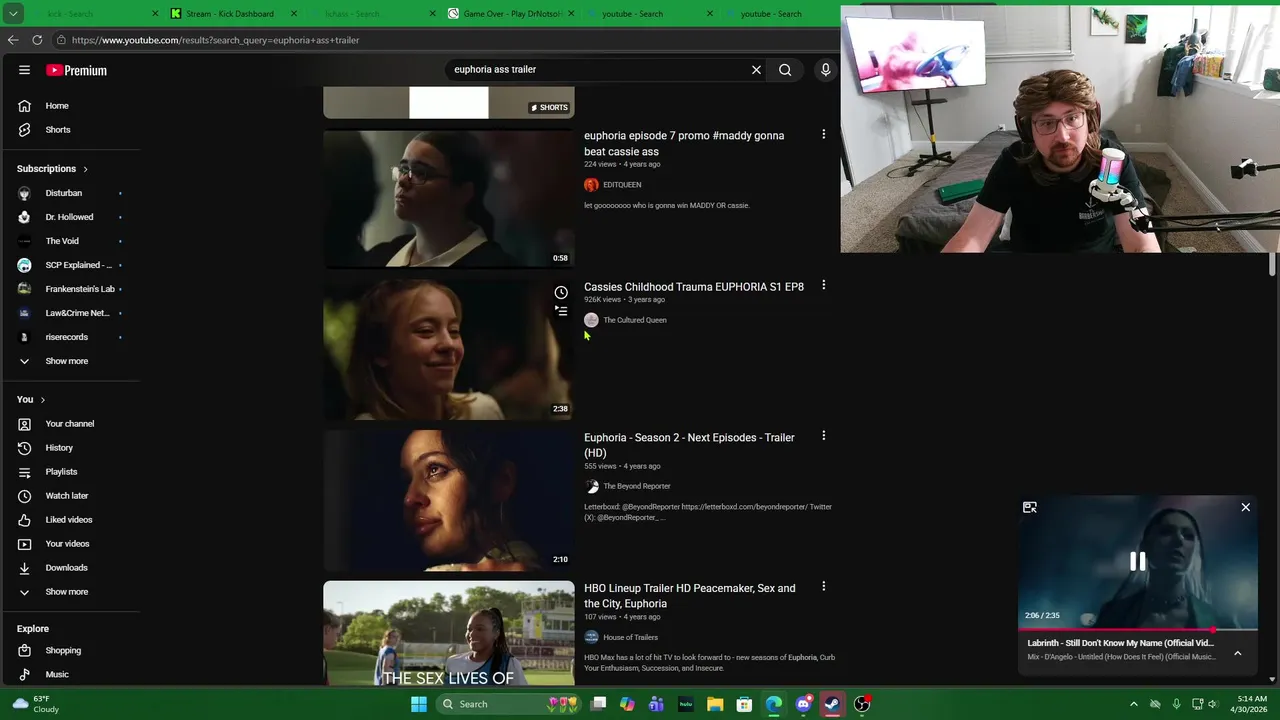Open Euphoria Season 2 Next Episodes trailer title
This screenshot has height=720, width=1280.
pyautogui.click(x=689, y=445)
